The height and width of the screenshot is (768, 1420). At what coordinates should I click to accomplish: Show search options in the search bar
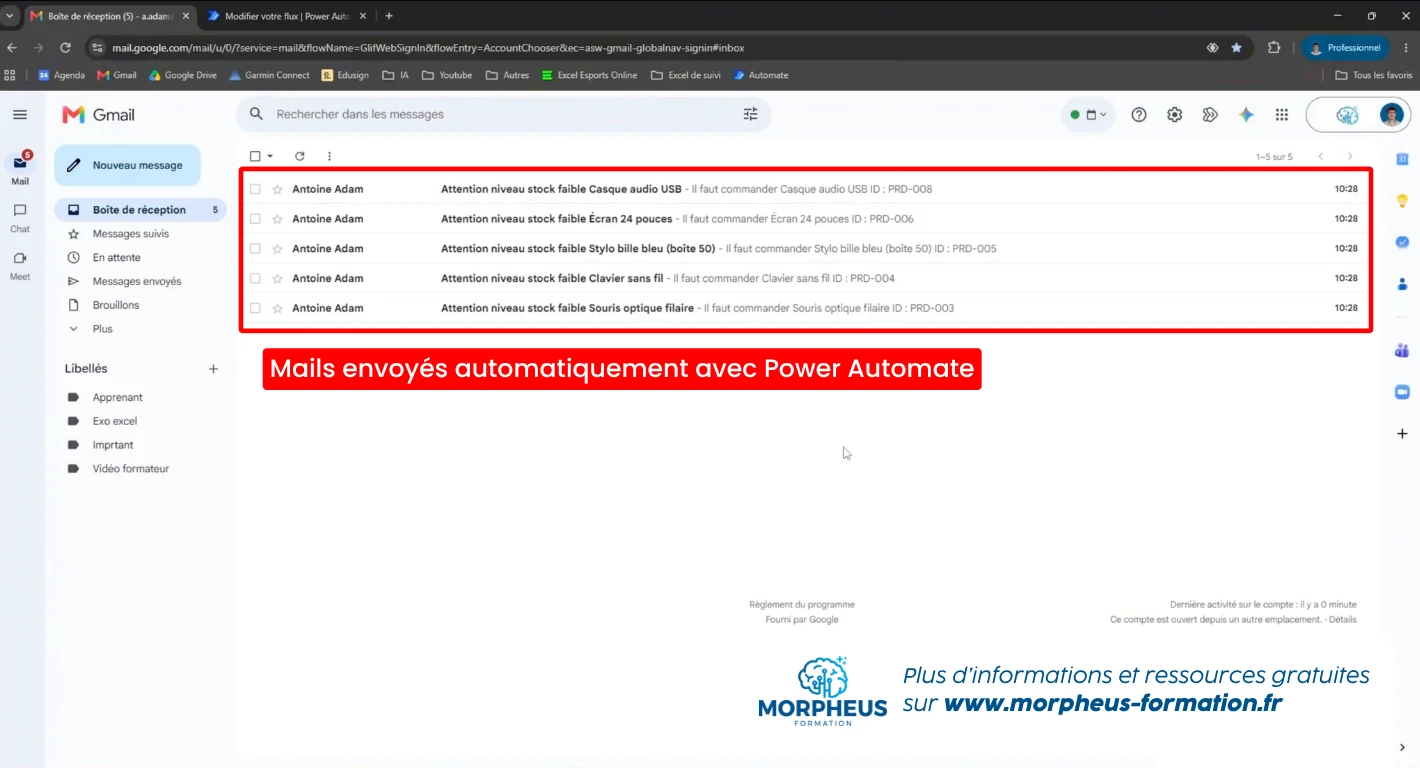[751, 115]
